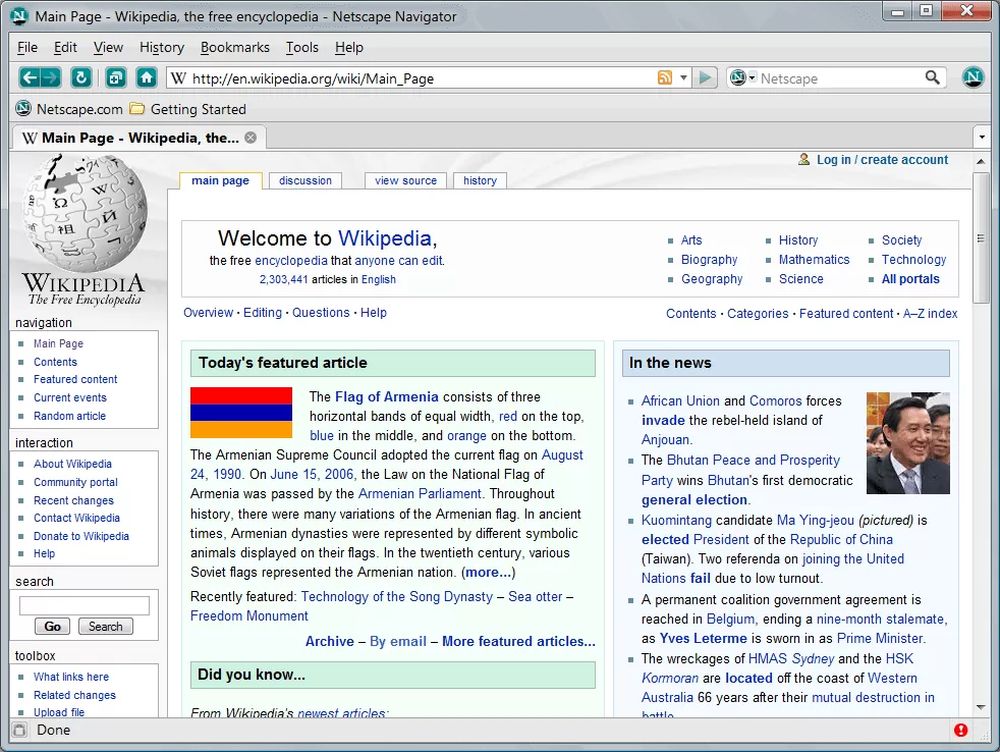Viewport: 1000px width, 752px height.
Task: Click the Wikipedia W favicon in address bar
Action: pyautogui.click(x=179, y=78)
